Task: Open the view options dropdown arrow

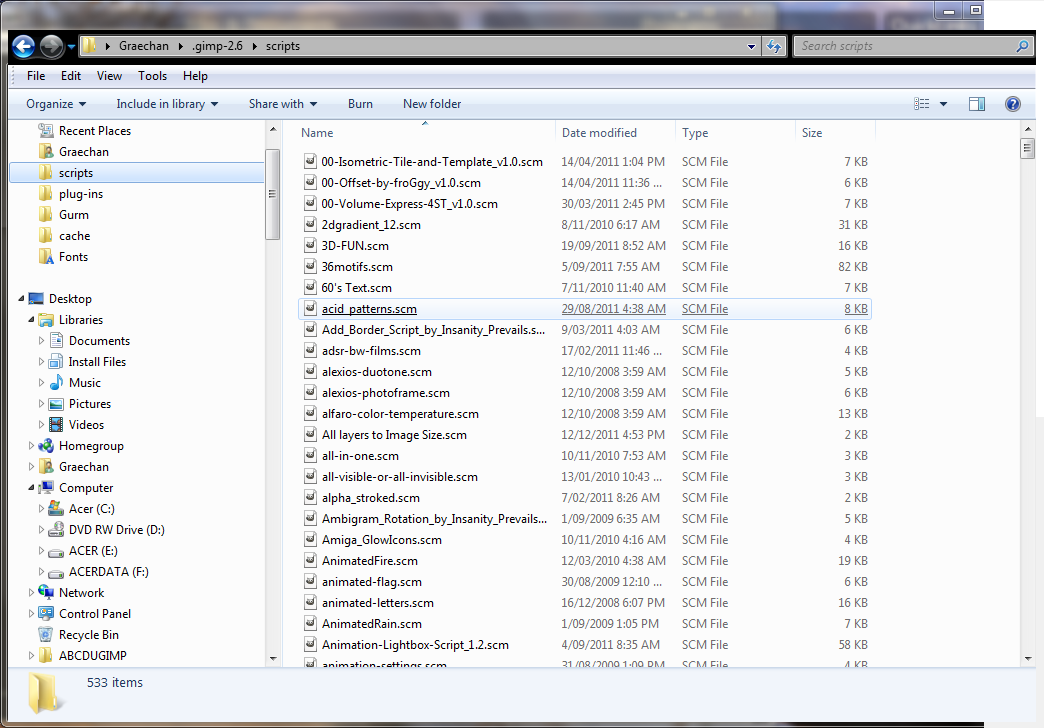Action: click(943, 104)
